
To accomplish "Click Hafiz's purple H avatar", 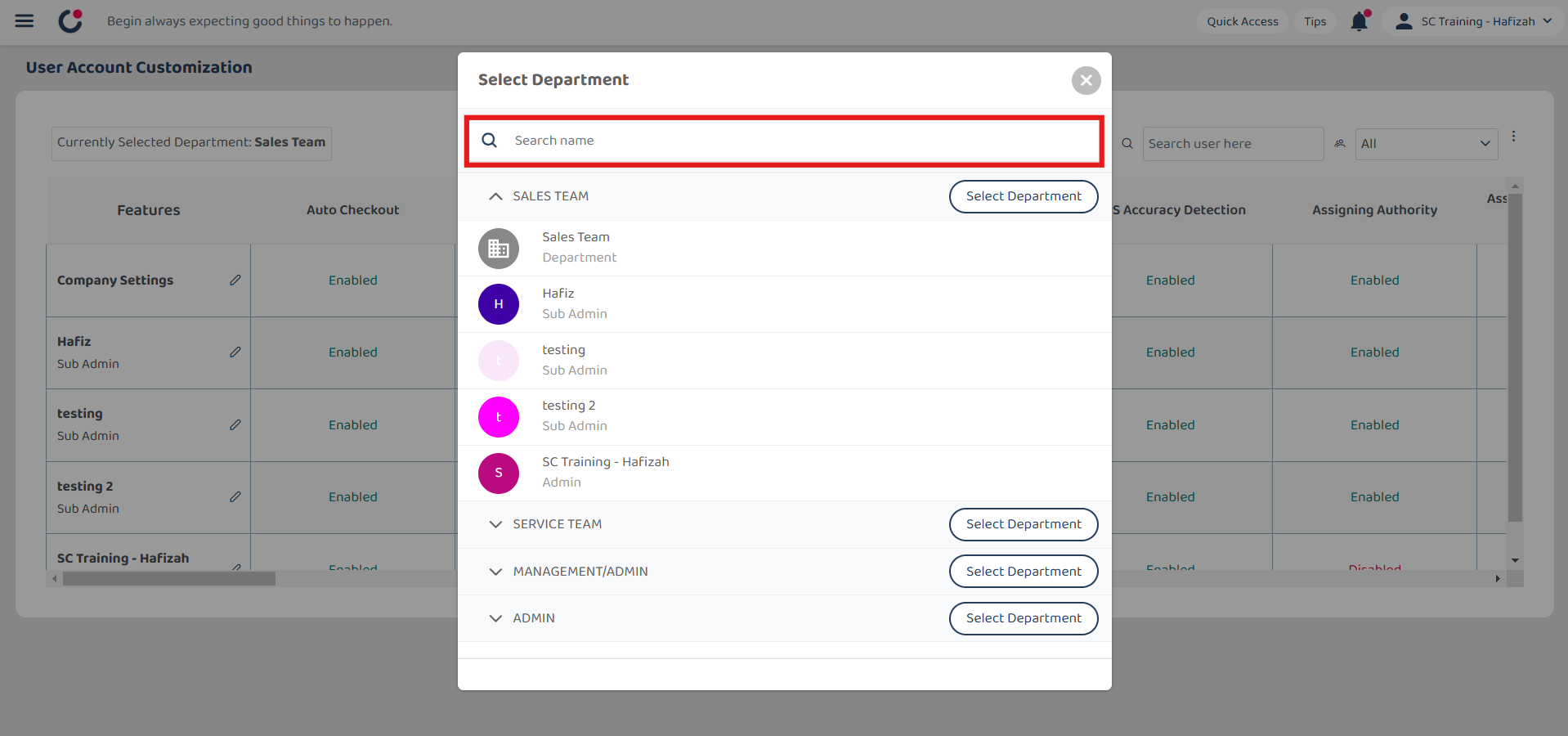I will pos(499,304).
